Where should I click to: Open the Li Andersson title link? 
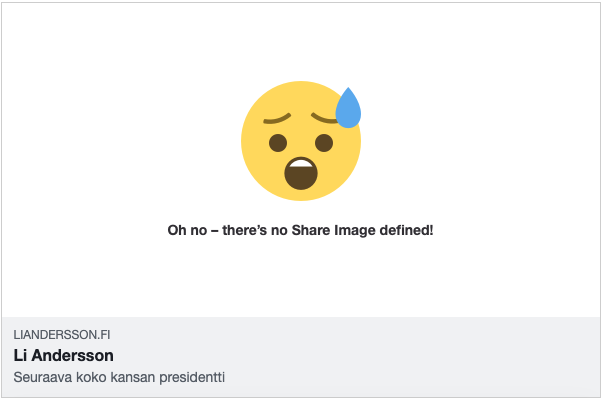point(63,355)
